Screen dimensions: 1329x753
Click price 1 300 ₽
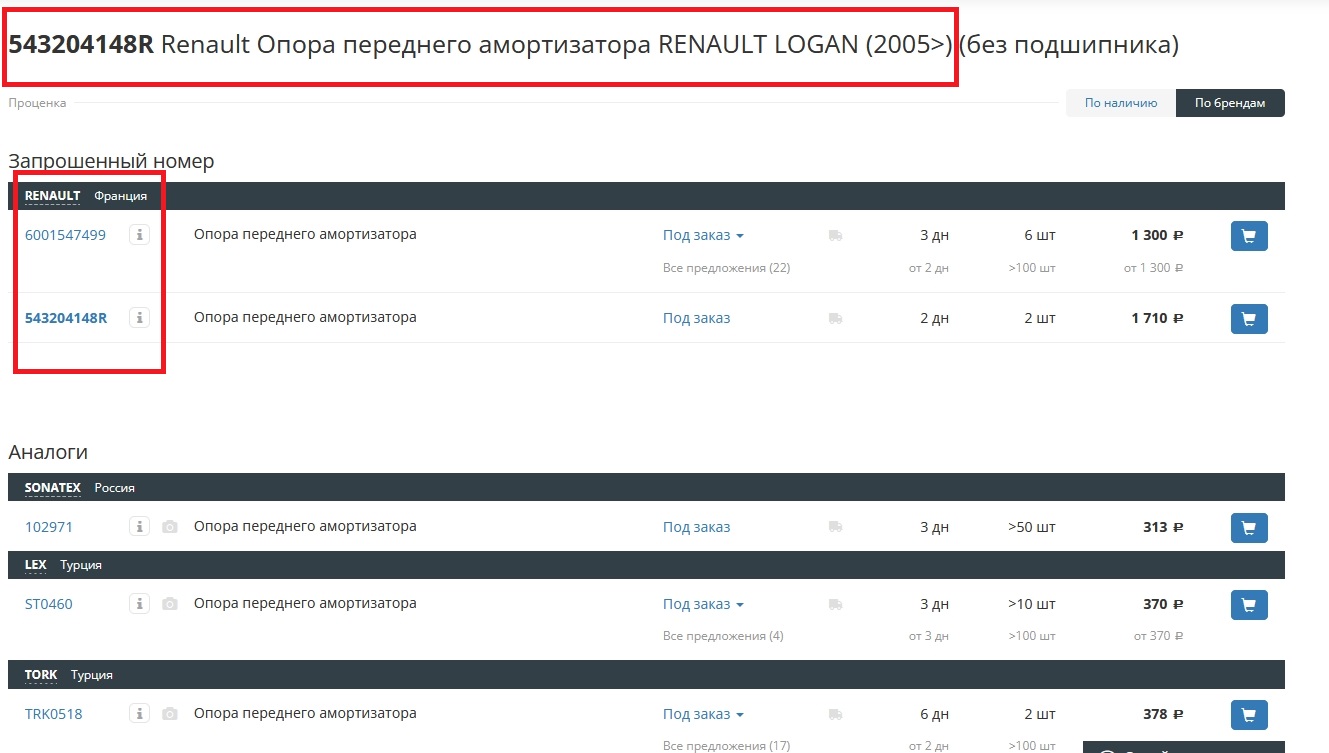coord(1157,236)
